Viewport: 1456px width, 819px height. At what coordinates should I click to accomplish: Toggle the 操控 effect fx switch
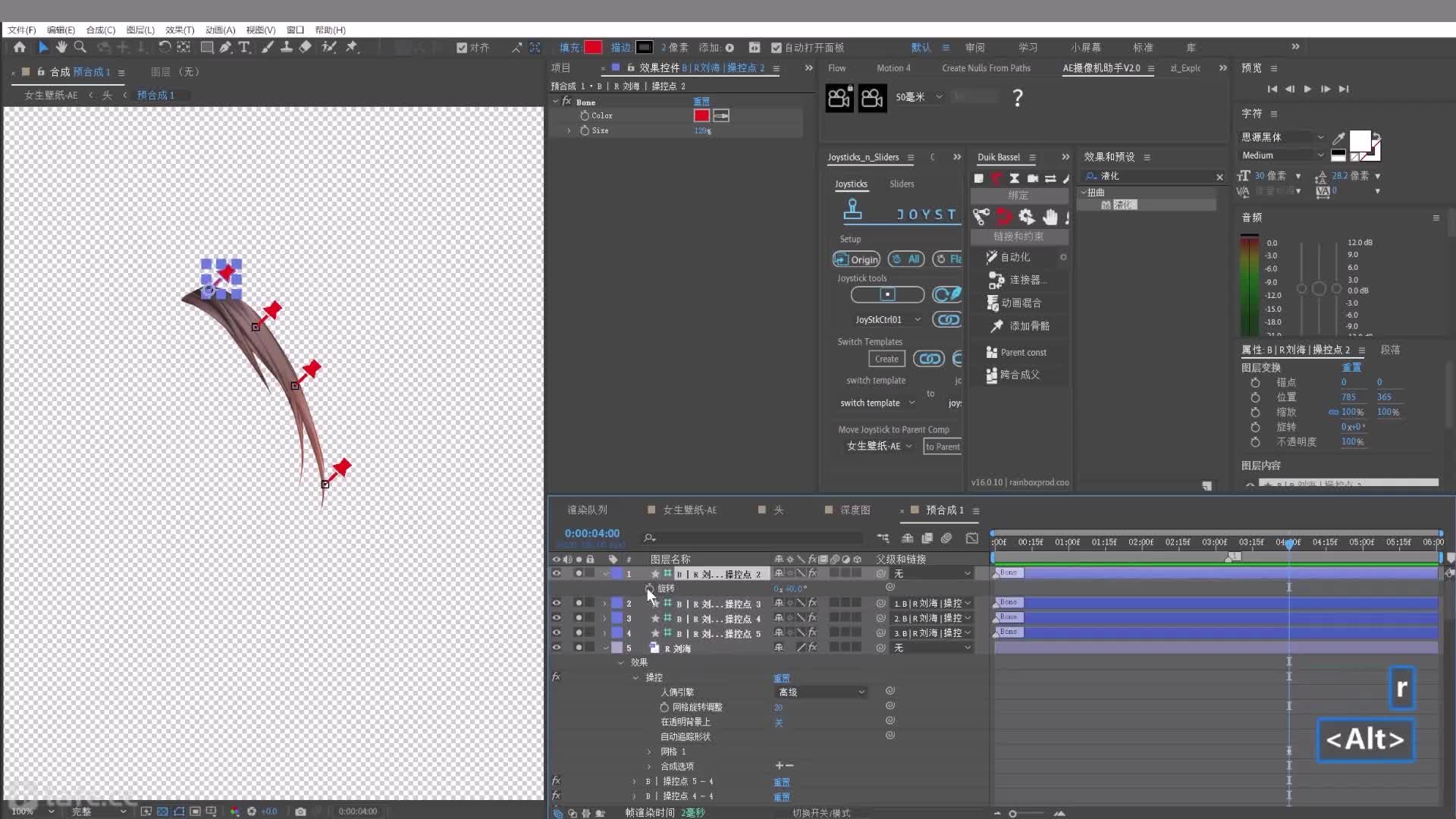tap(556, 676)
